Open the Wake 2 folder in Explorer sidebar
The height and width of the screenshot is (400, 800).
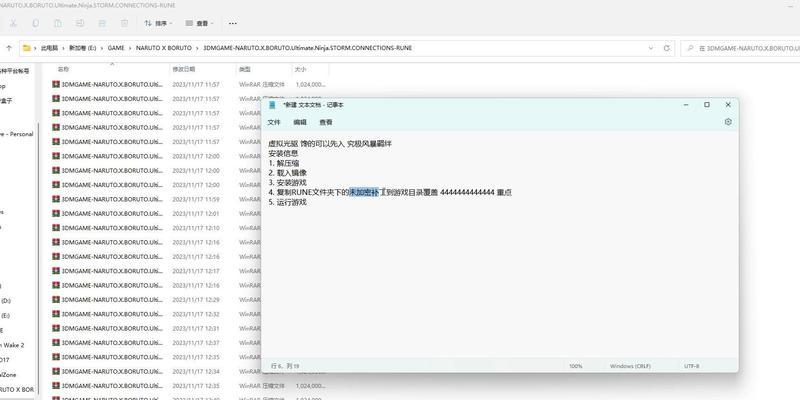(12, 345)
